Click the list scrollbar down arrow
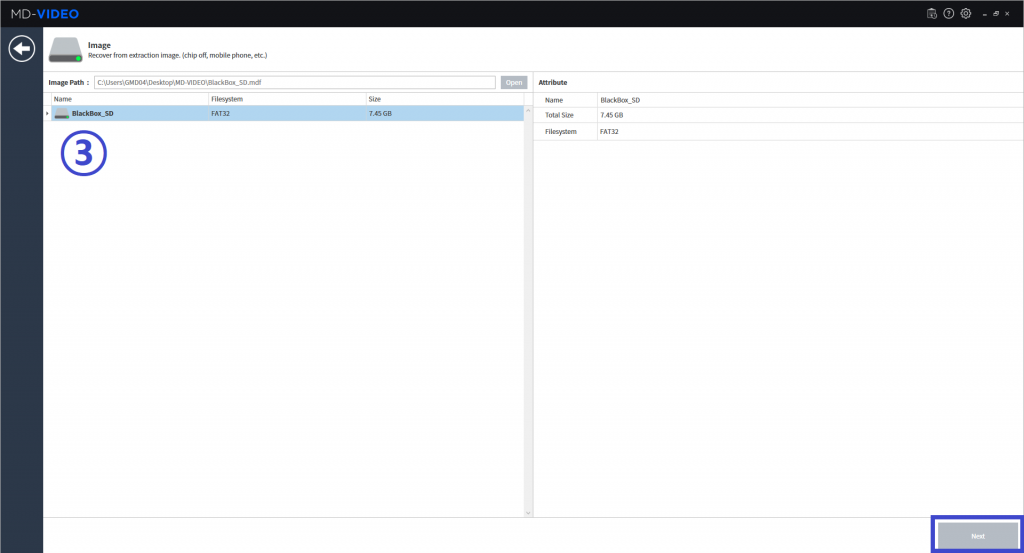1024x553 pixels. tap(528, 513)
